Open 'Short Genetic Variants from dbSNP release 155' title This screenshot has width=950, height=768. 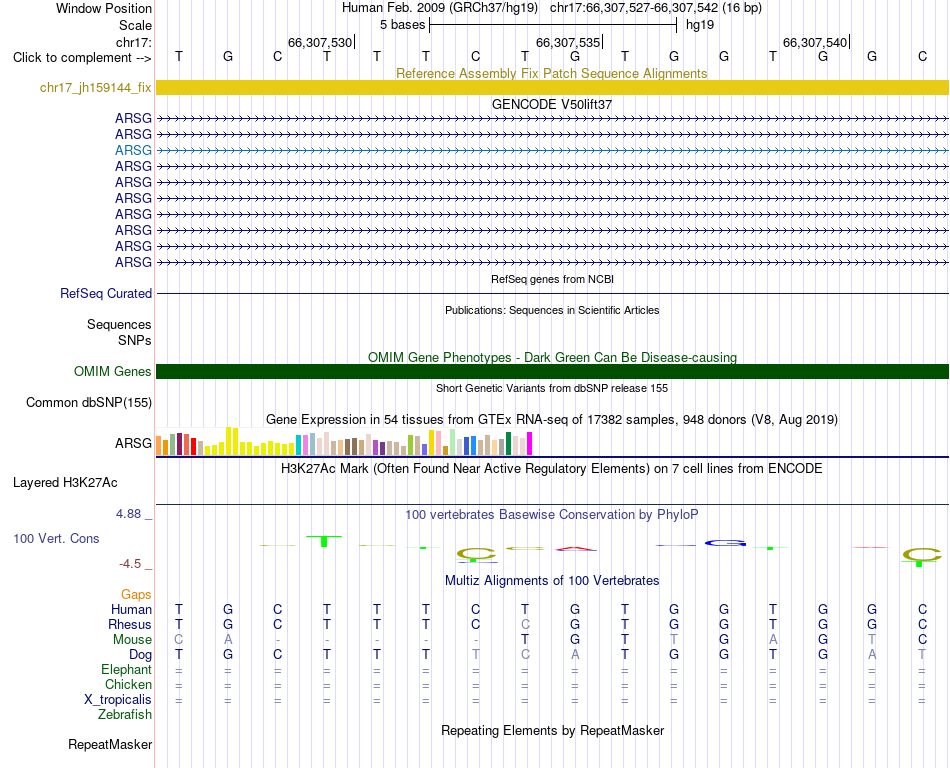[x=552, y=388]
